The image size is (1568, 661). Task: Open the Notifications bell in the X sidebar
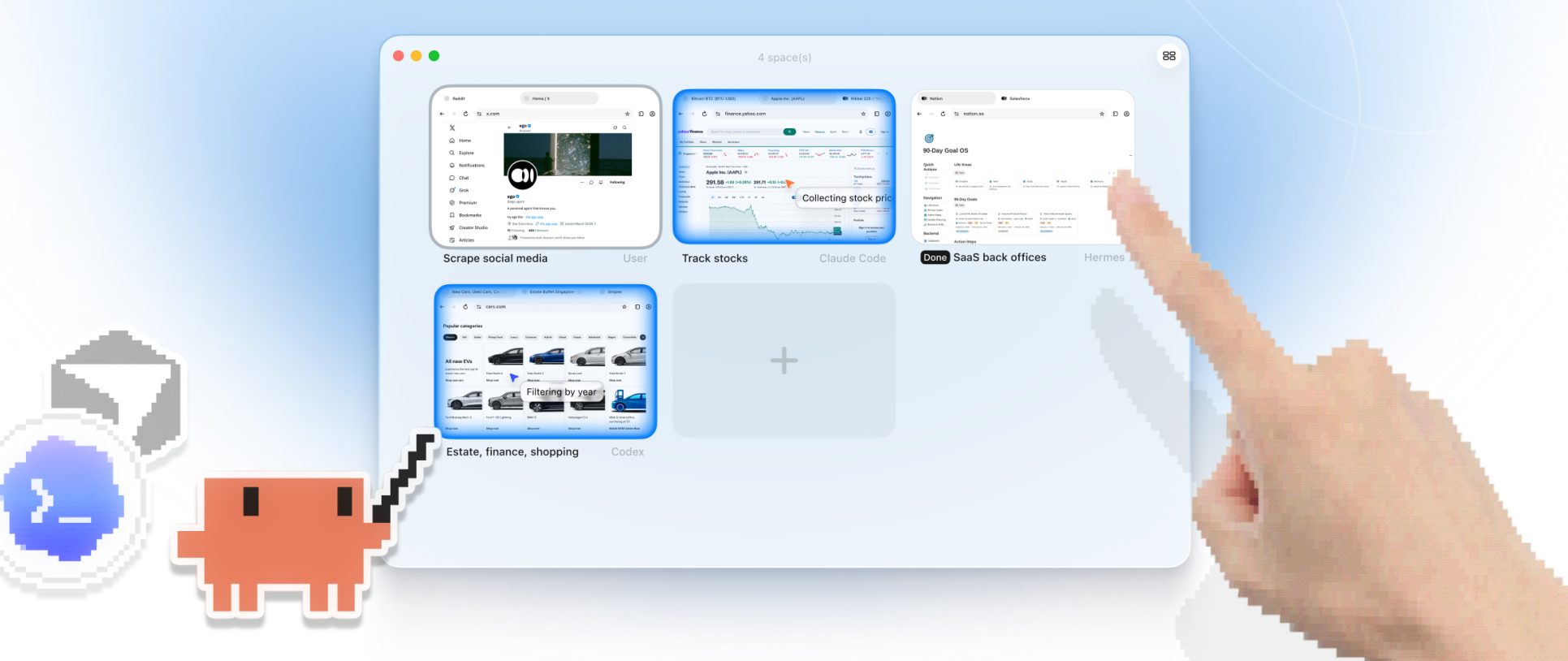click(x=452, y=165)
